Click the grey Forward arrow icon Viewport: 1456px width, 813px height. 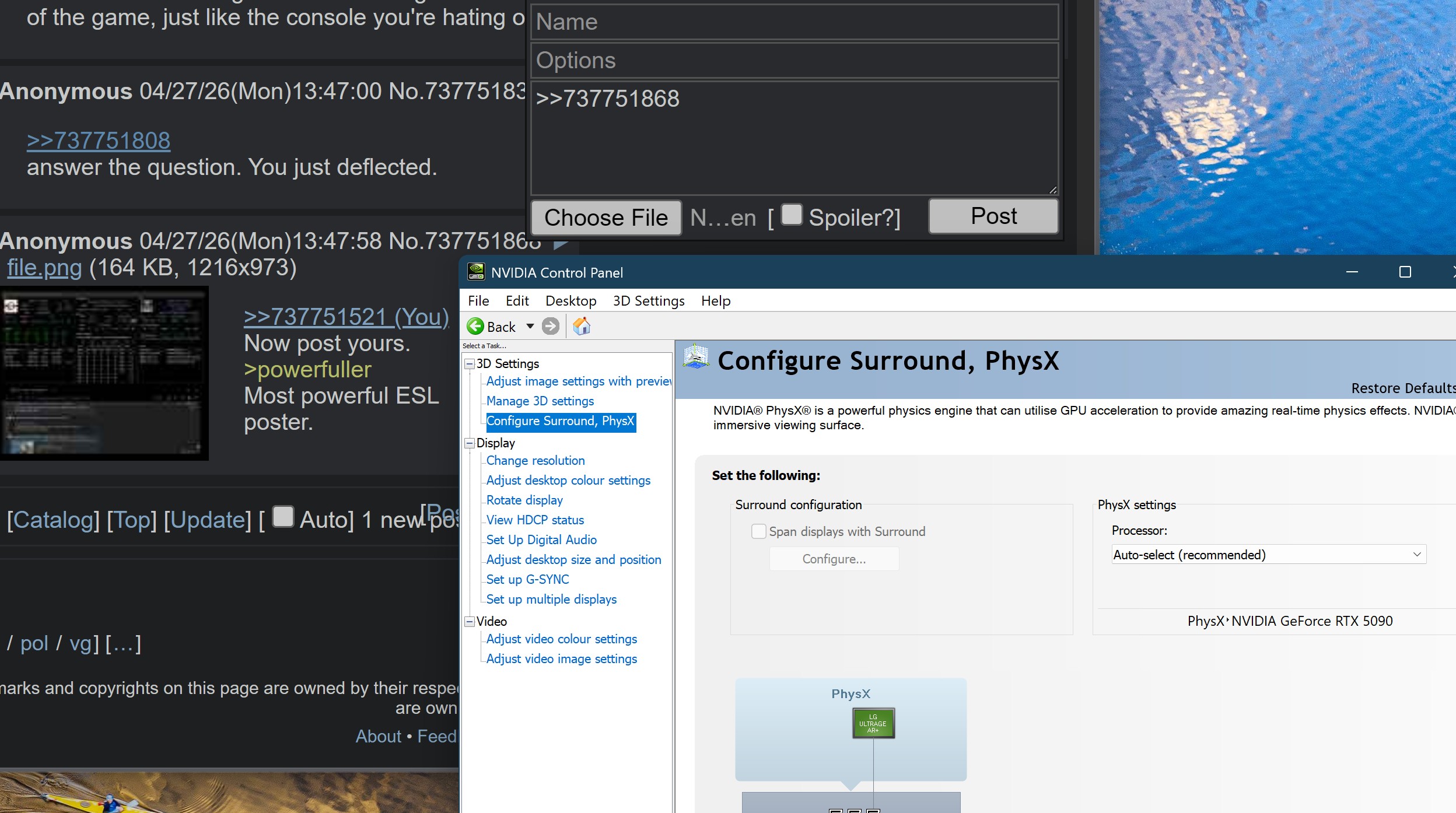(550, 327)
